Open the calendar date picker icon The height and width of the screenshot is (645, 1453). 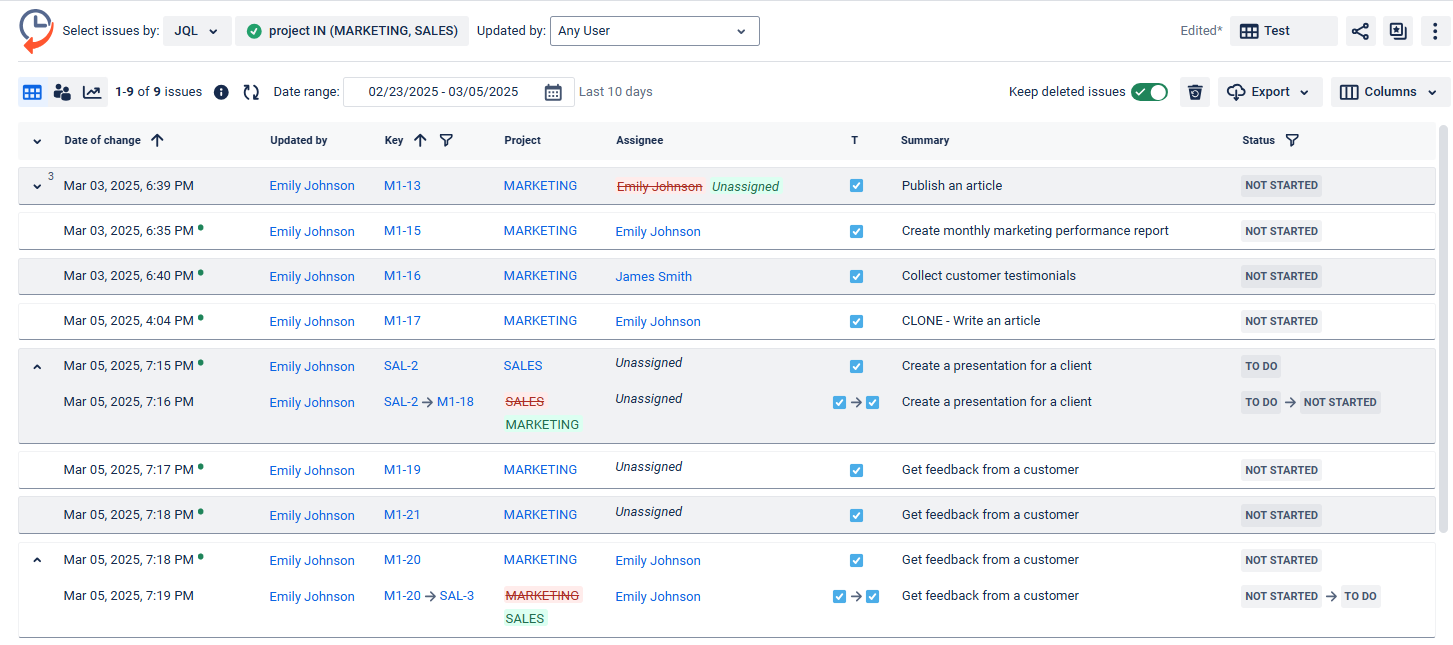coord(553,92)
